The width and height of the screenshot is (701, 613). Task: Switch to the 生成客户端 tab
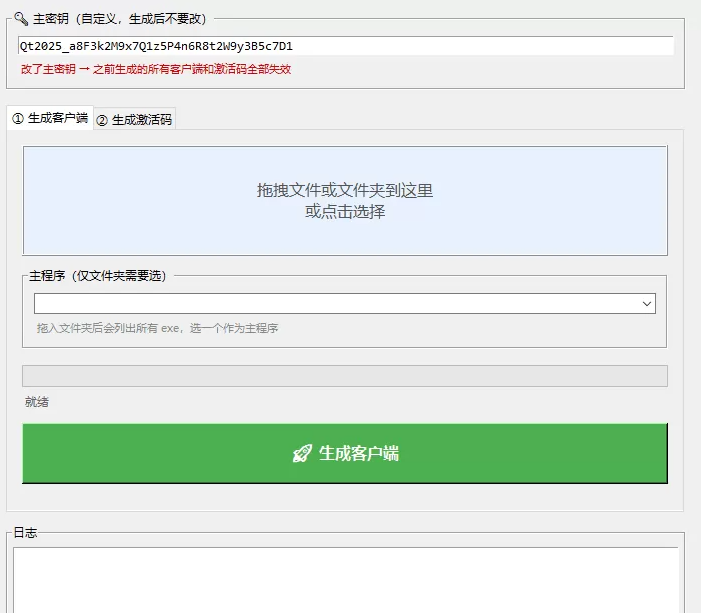click(50, 118)
